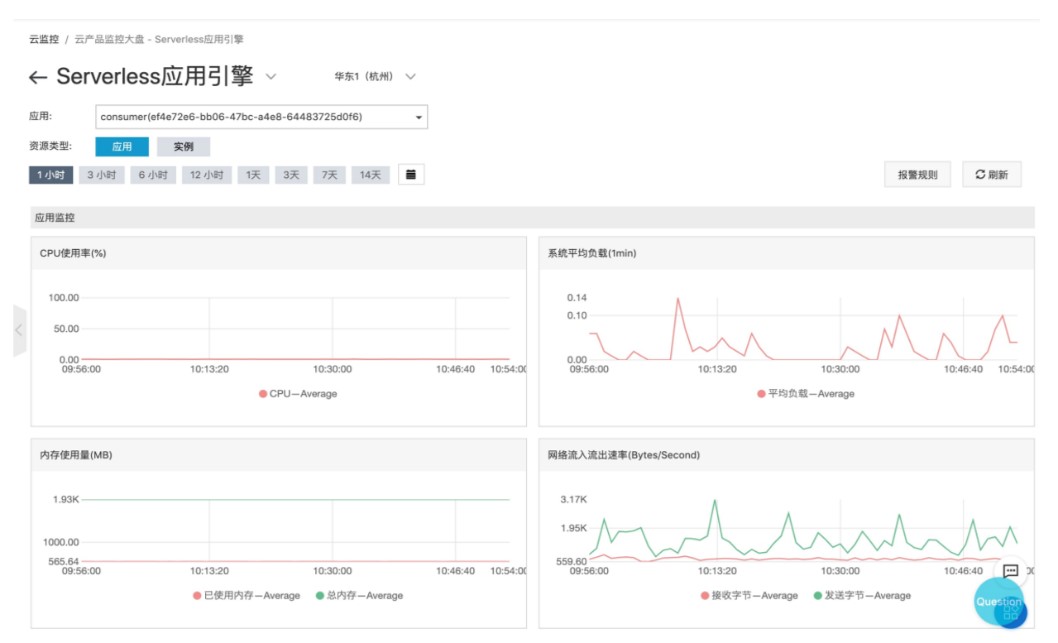The height and width of the screenshot is (643, 1058).
Task: Click the circular refresh icon in 刷新 button
Action: (978, 173)
